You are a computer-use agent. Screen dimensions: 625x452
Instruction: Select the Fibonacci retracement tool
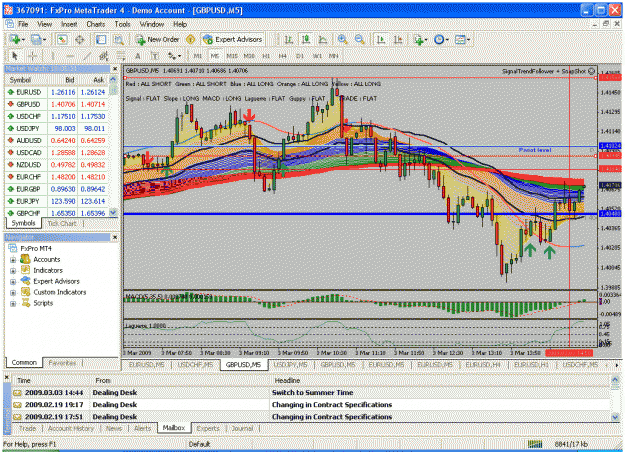coord(121,56)
